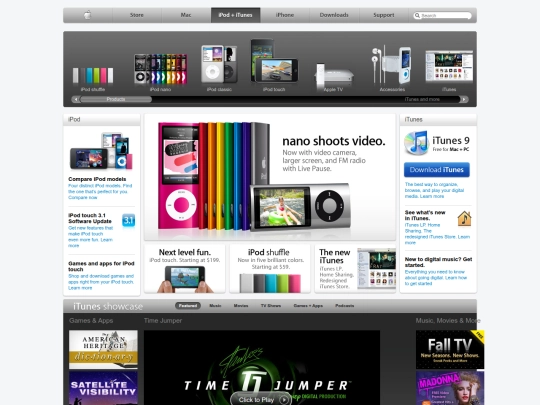Click the product scroller right arrow
The image size is (540, 405).
click(464, 99)
